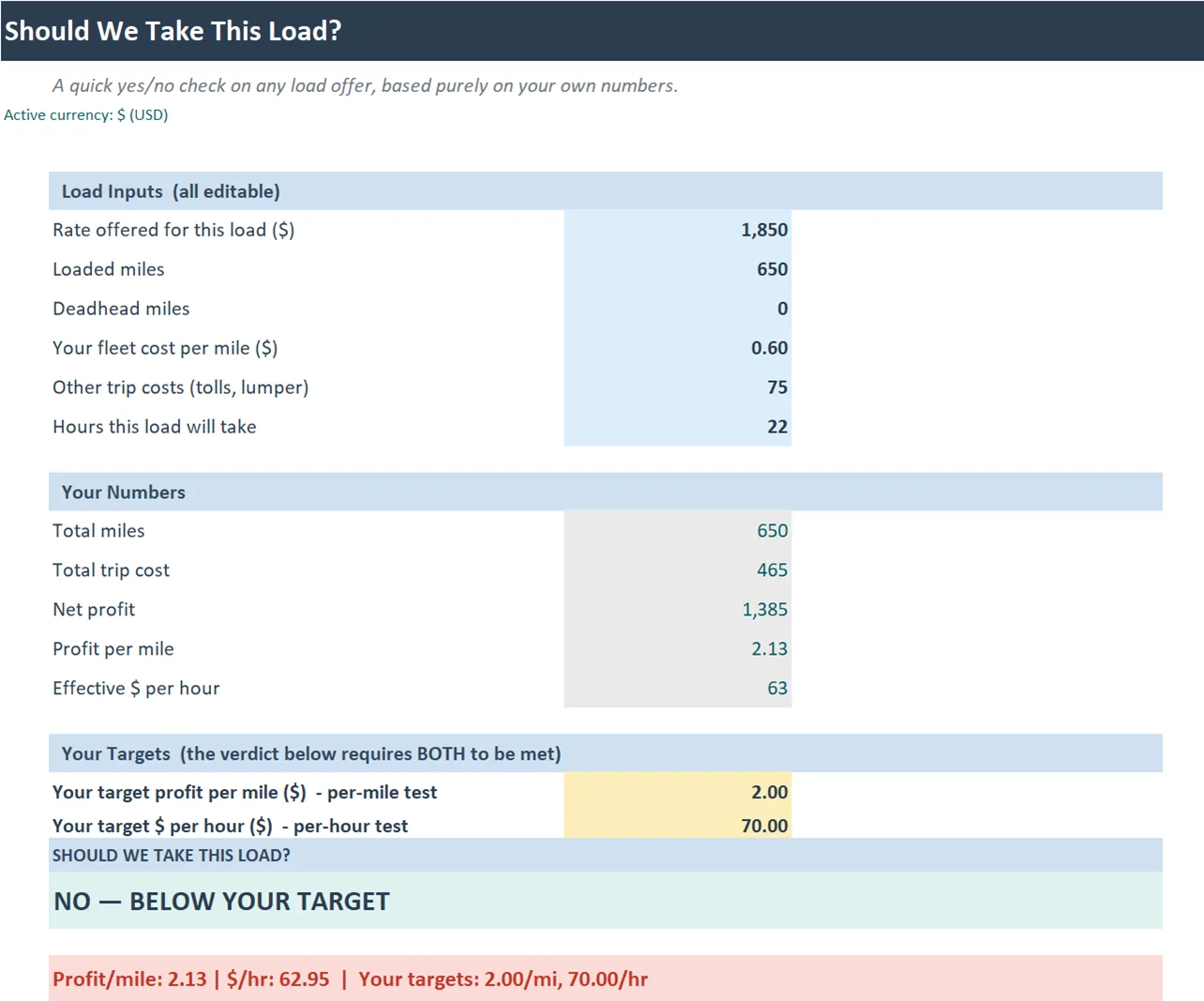Image resolution: width=1204 pixels, height=1001 pixels.
Task: Select the 'Loaded miles' label
Action: pos(109,269)
